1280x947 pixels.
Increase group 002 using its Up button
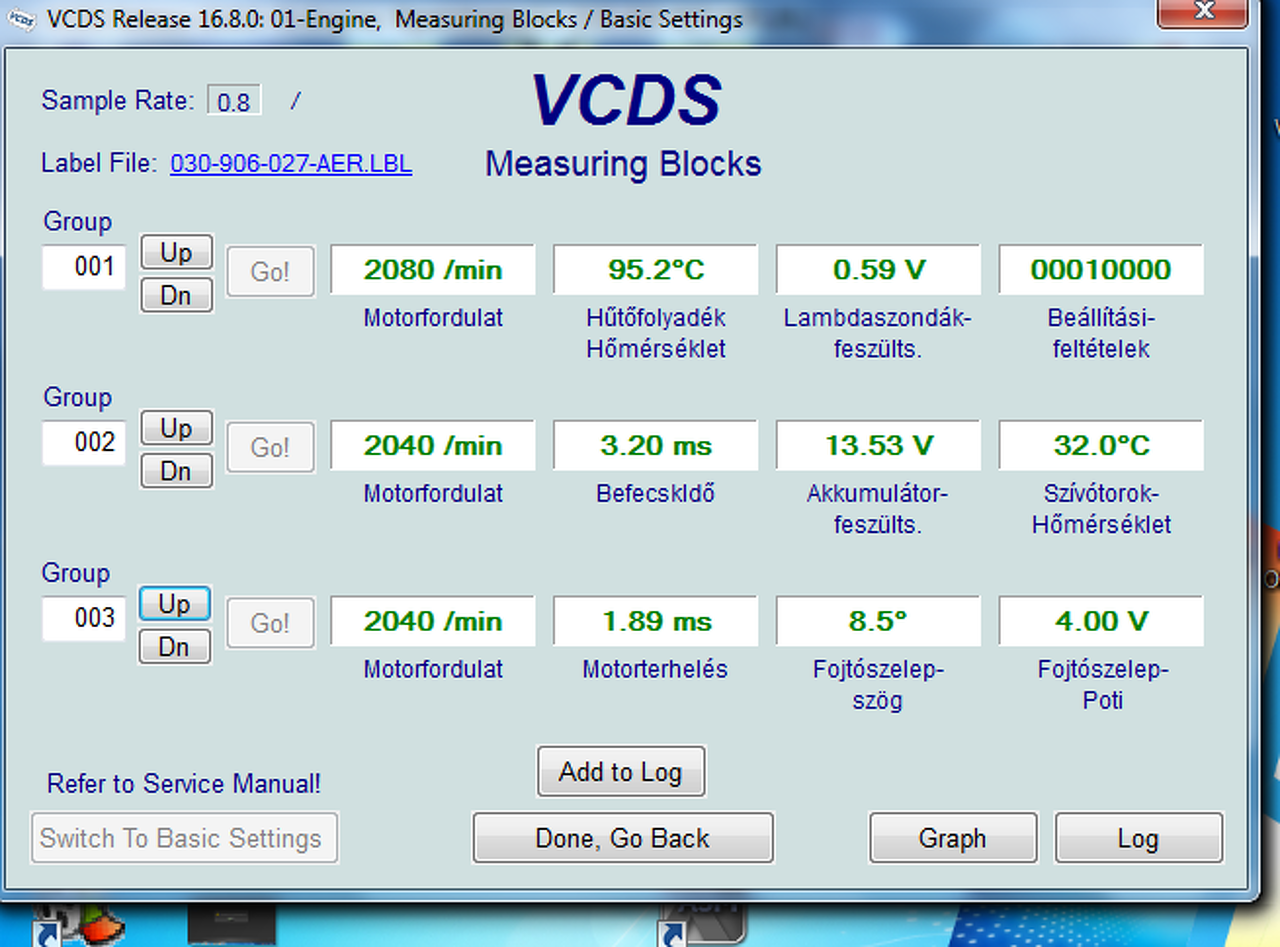point(176,428)
